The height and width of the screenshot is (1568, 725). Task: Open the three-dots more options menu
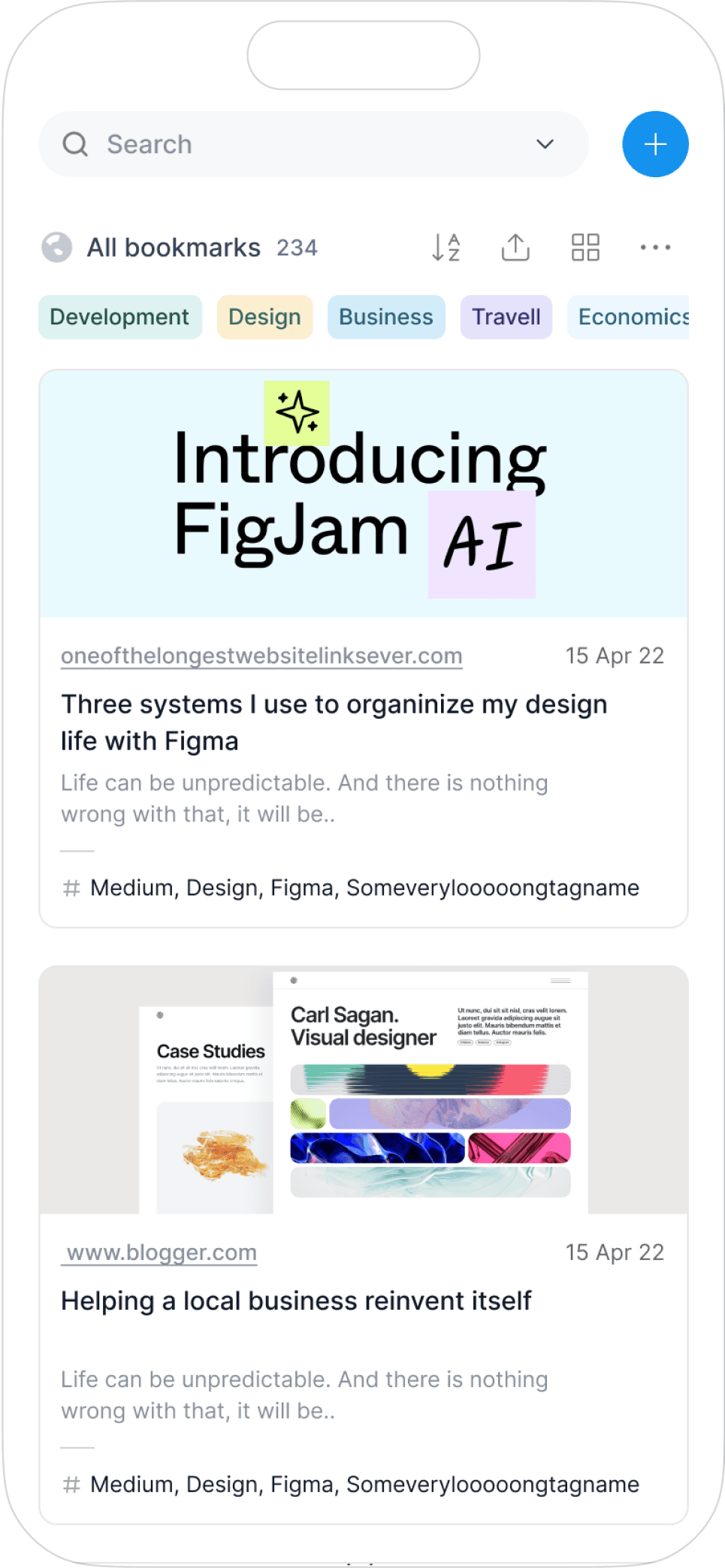(x=655, y=247)
